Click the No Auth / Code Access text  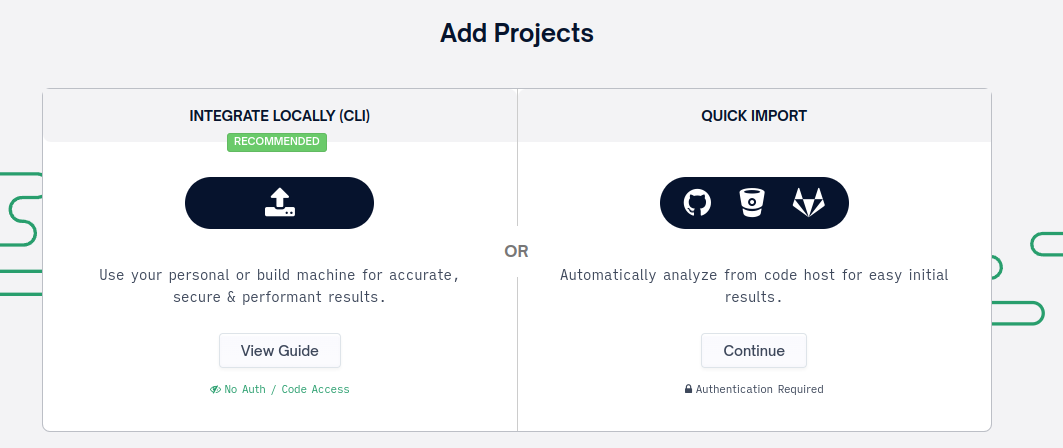click(x=287, y=389)
